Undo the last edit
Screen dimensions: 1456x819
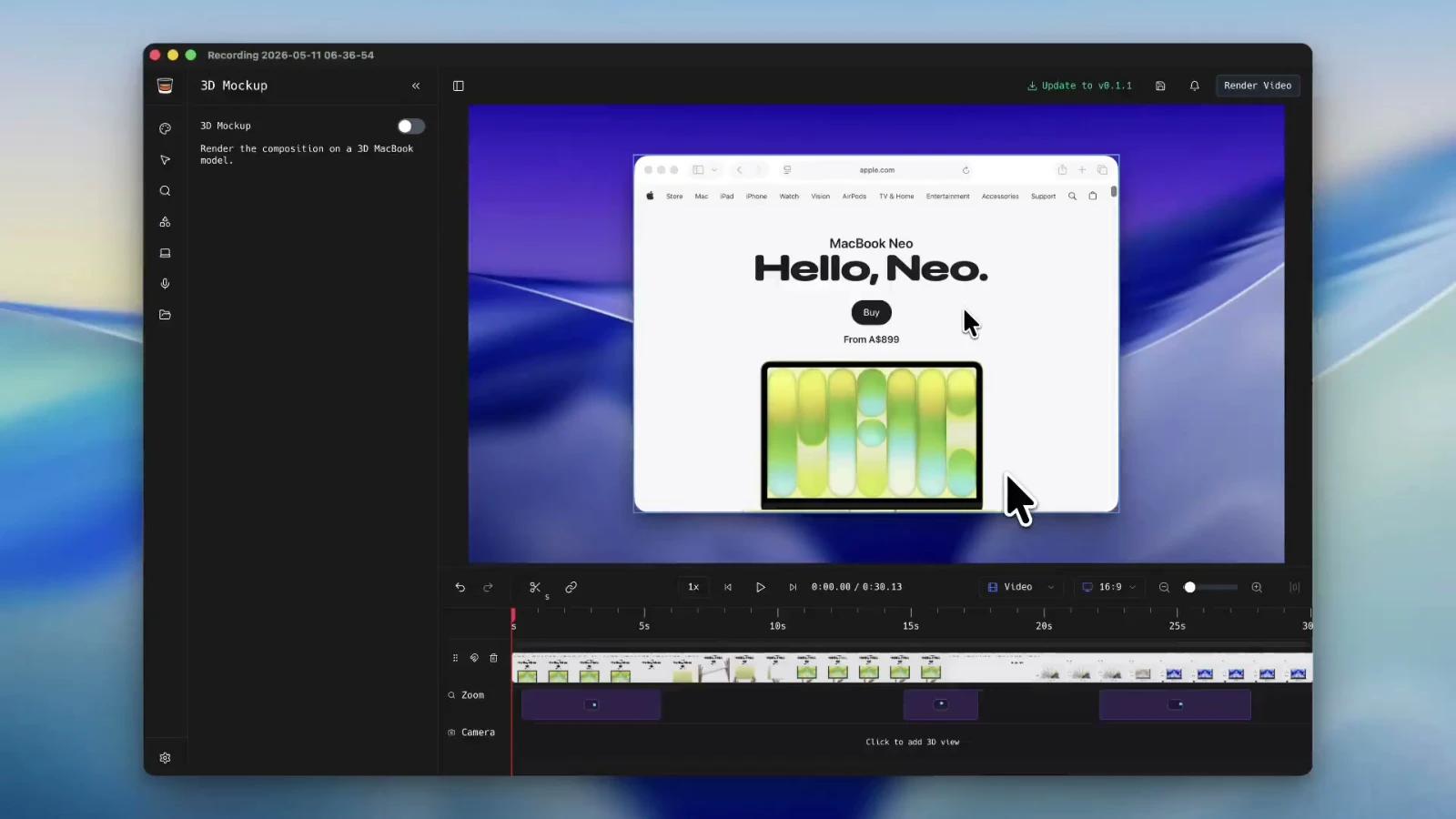460,588
